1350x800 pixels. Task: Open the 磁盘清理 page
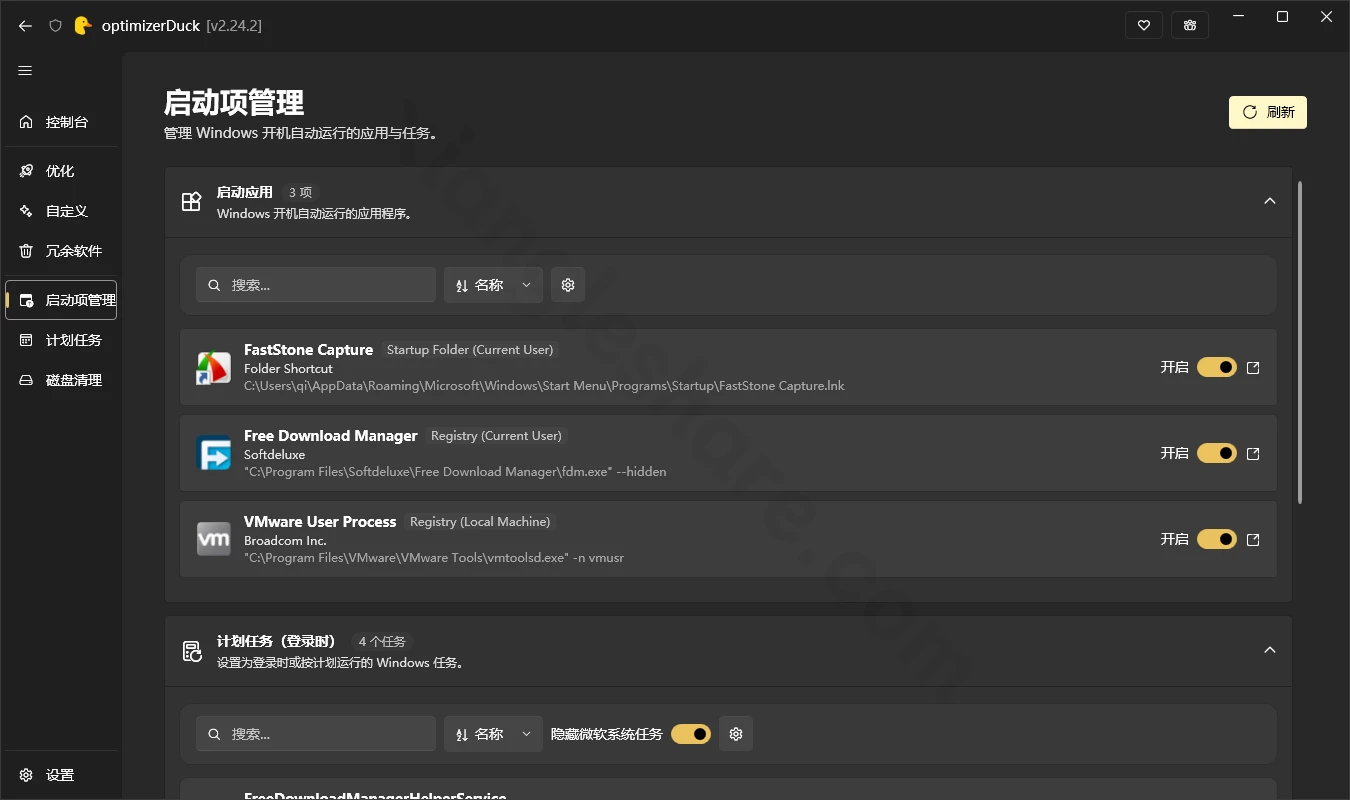pos(61,380)
